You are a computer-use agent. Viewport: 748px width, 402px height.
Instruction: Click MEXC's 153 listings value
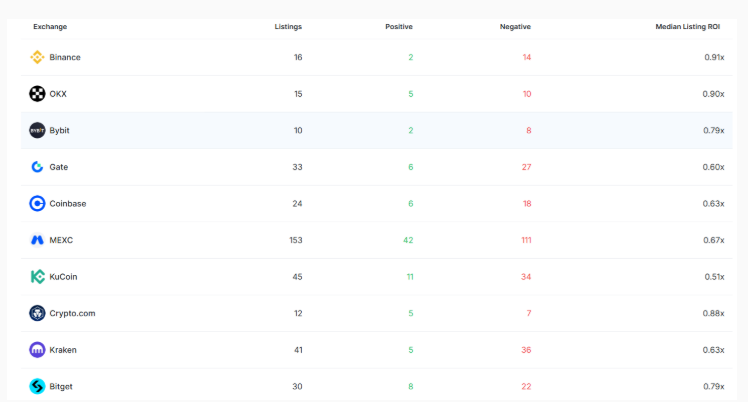coord(296,240)
